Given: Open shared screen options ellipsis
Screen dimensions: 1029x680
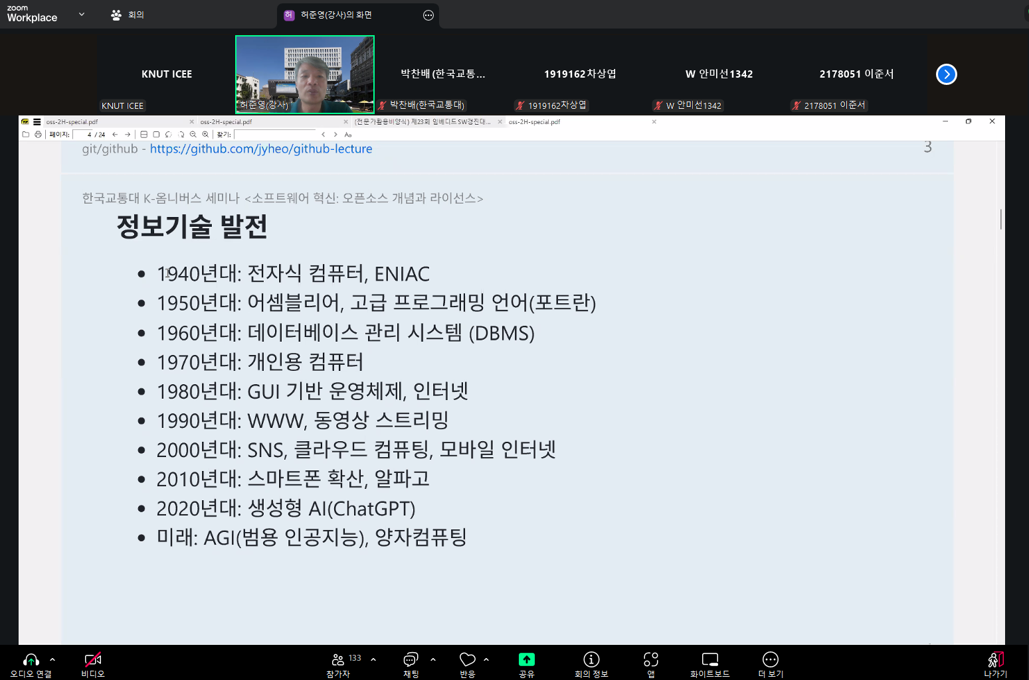Looking at the screenshot, I should point(429,15).
